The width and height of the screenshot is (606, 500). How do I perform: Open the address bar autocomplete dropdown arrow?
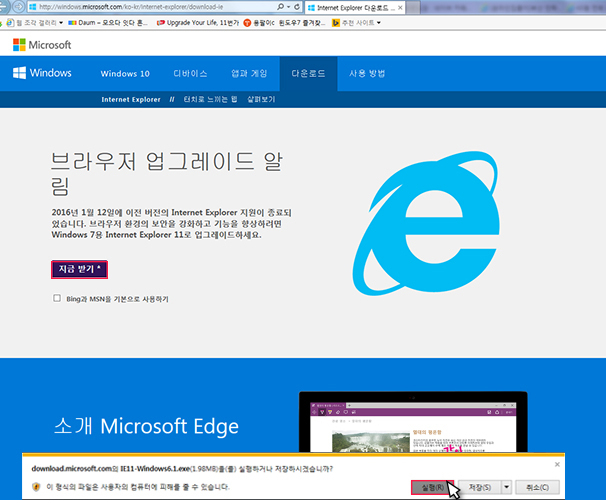(x=289, y=7)
